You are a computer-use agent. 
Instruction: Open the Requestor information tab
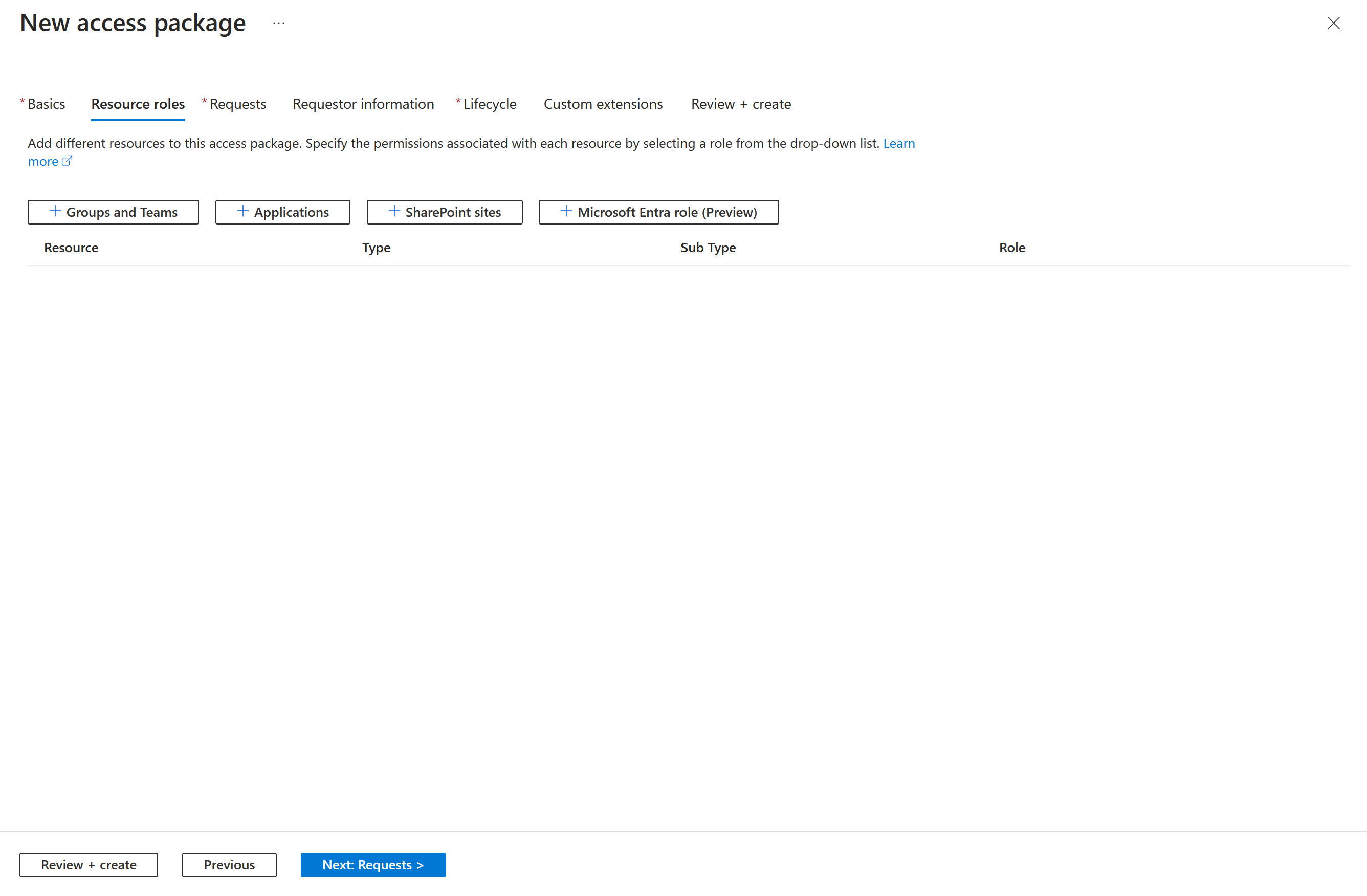(x=362, y=103)
